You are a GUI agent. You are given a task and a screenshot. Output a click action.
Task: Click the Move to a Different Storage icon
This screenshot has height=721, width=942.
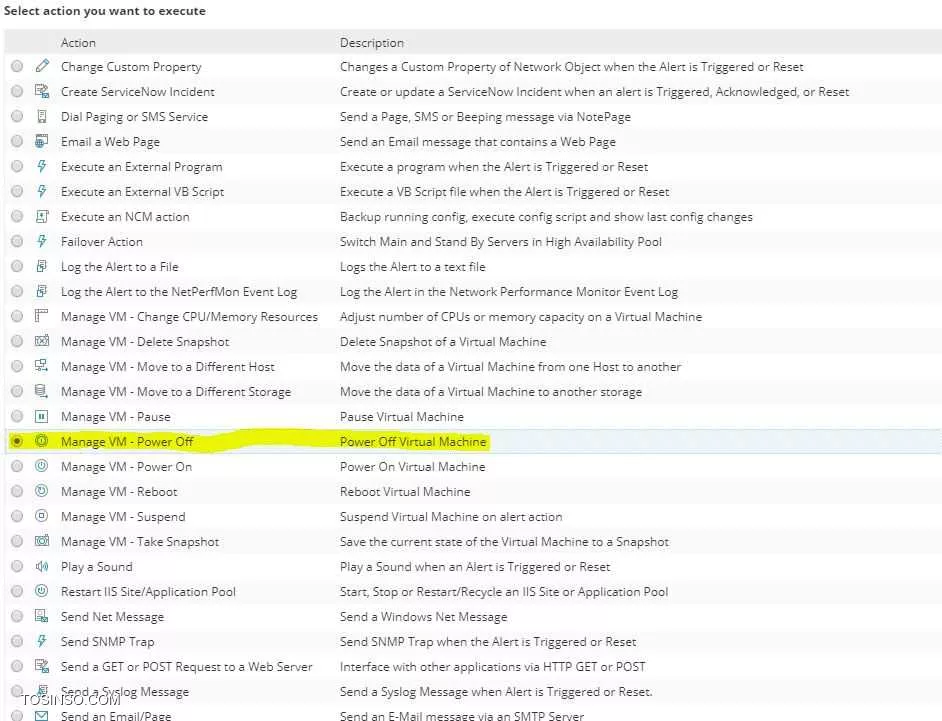(x=41, y=391)
